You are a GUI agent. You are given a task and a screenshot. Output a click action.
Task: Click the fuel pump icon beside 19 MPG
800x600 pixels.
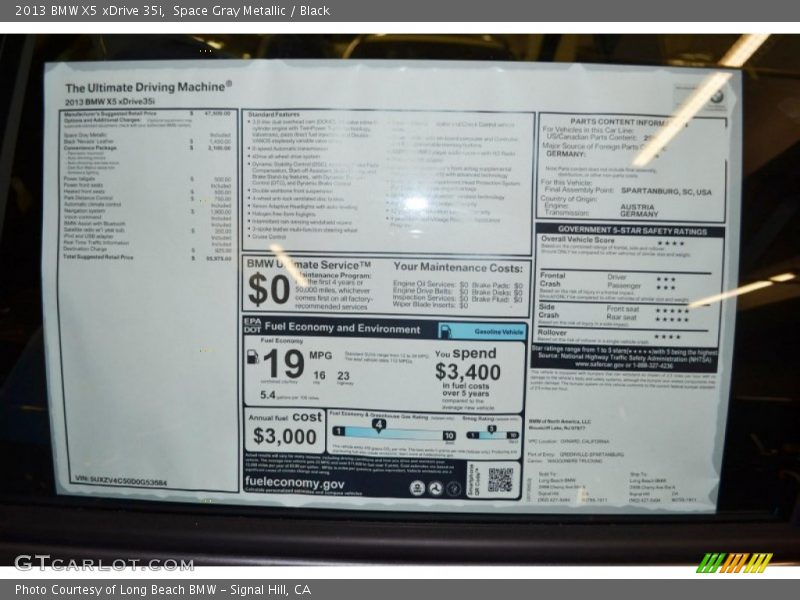click(x=253, y=357)
